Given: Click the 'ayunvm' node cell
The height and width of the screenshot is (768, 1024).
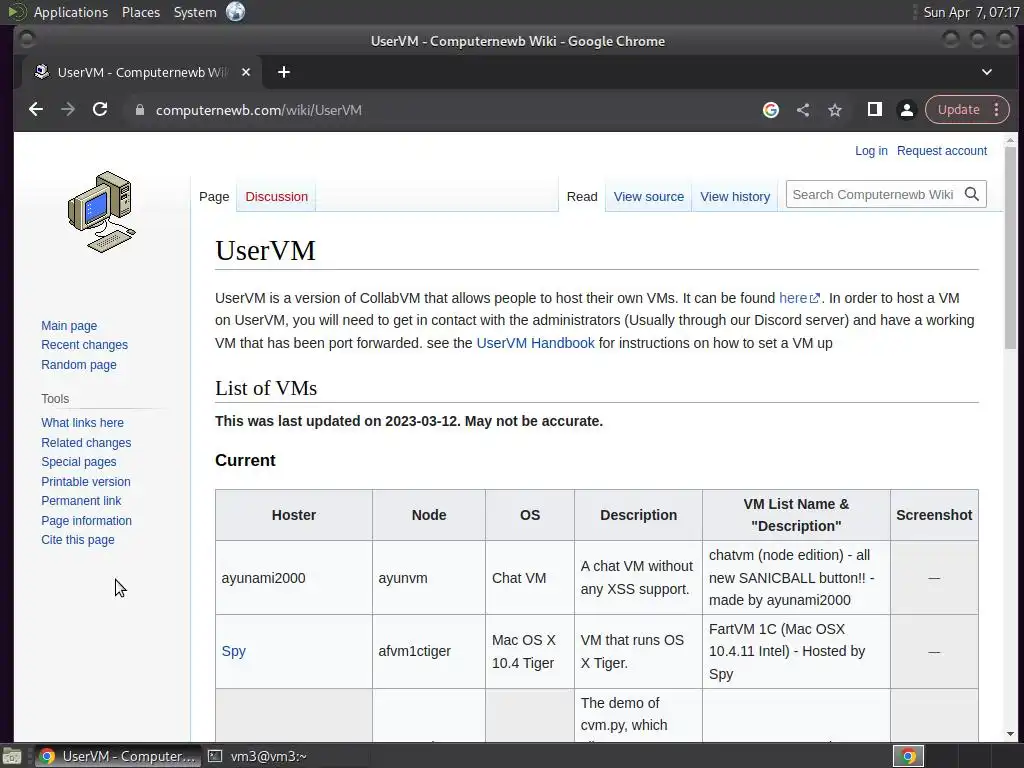Looking at the screenshot, I should [x=428, y=578].
